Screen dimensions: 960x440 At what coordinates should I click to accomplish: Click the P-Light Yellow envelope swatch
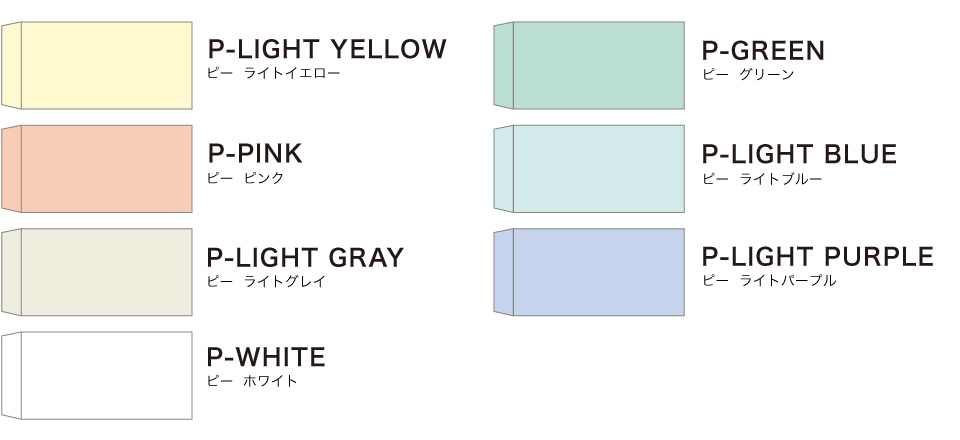click(x=97, y=65)
